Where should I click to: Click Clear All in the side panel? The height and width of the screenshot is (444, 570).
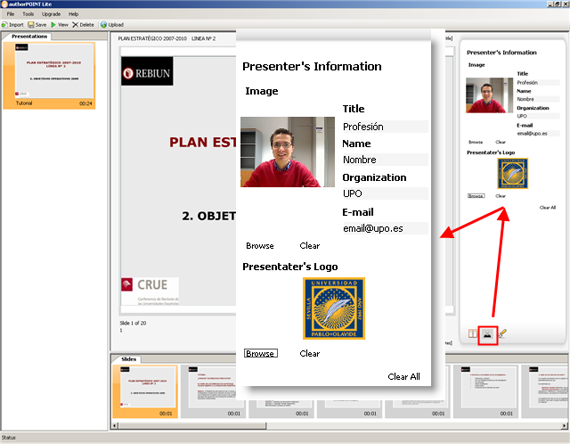pyautogui.click(x=547, y=208)
